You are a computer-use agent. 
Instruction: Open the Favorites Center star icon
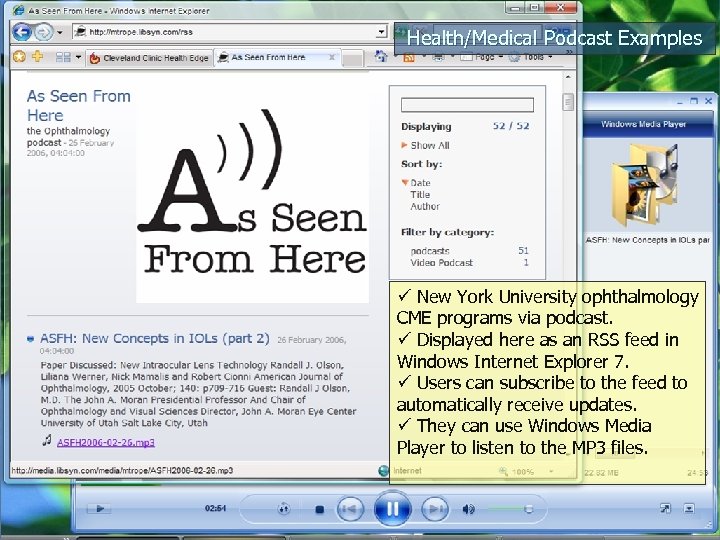tap(19, 57)
